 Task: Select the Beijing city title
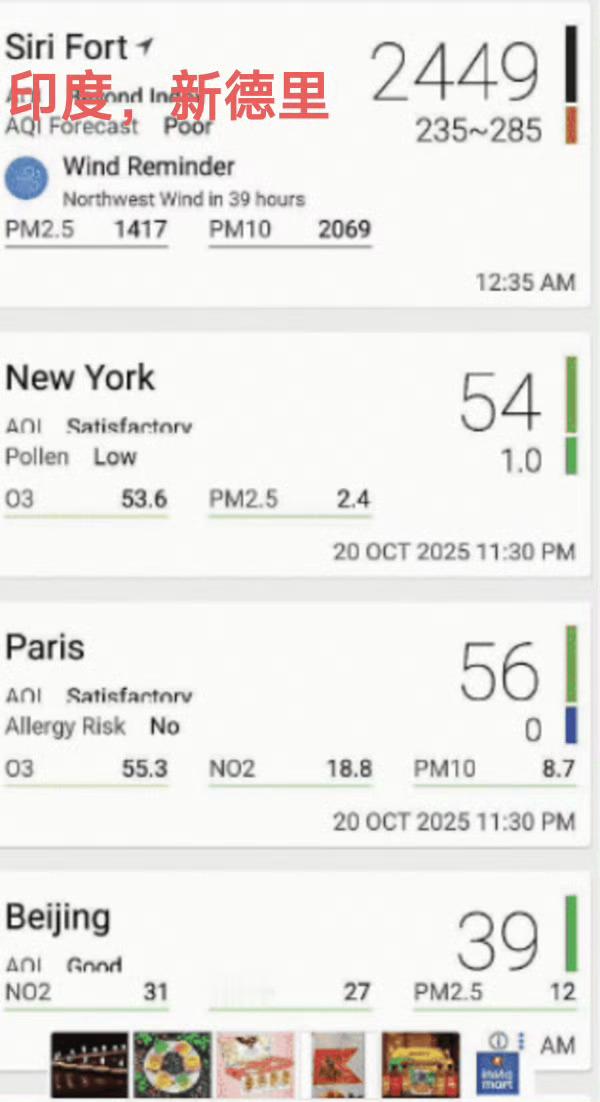[58, 918]
